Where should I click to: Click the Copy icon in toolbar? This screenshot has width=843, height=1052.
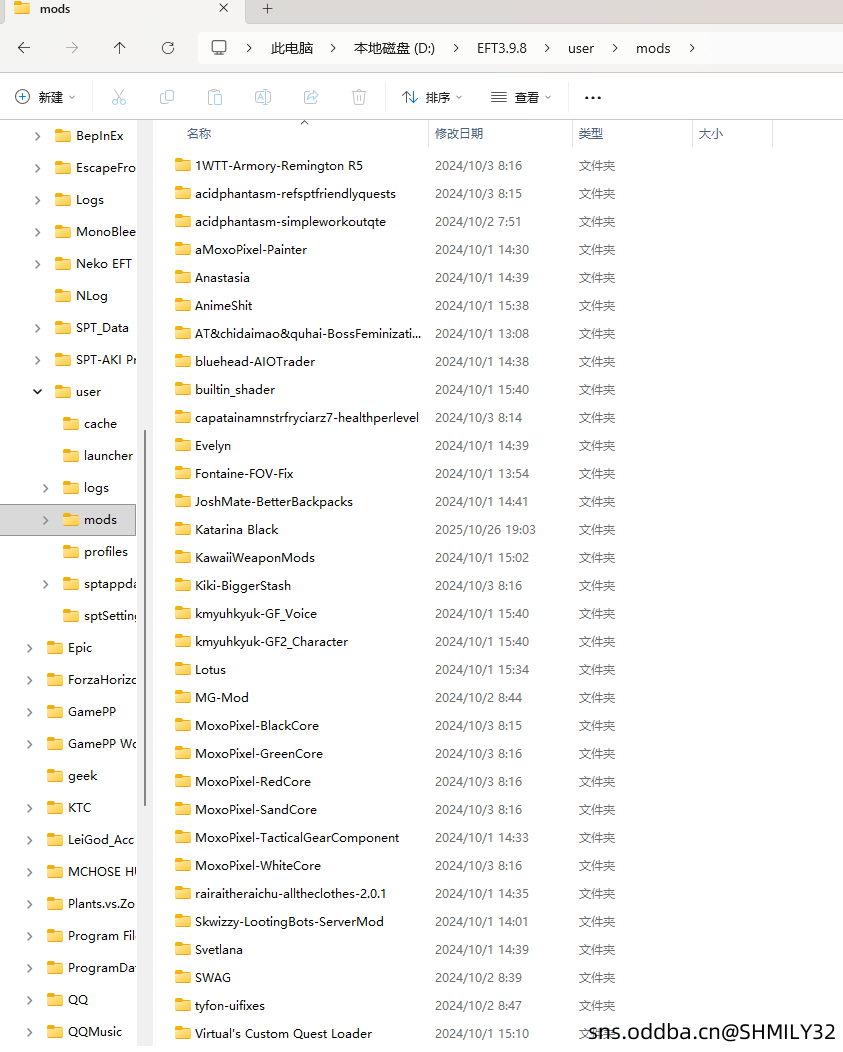click(167, 97)
